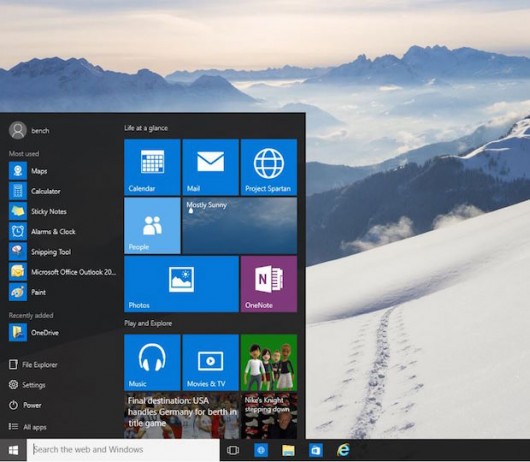Focus the Search the web and Windows box
530x462 pixels.
(x=123, y=450)
